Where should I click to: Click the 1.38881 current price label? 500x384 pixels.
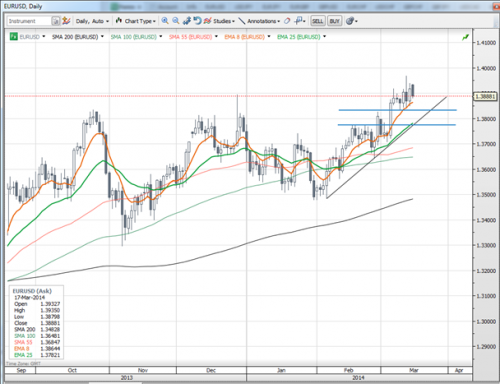(x=485, y=96)
